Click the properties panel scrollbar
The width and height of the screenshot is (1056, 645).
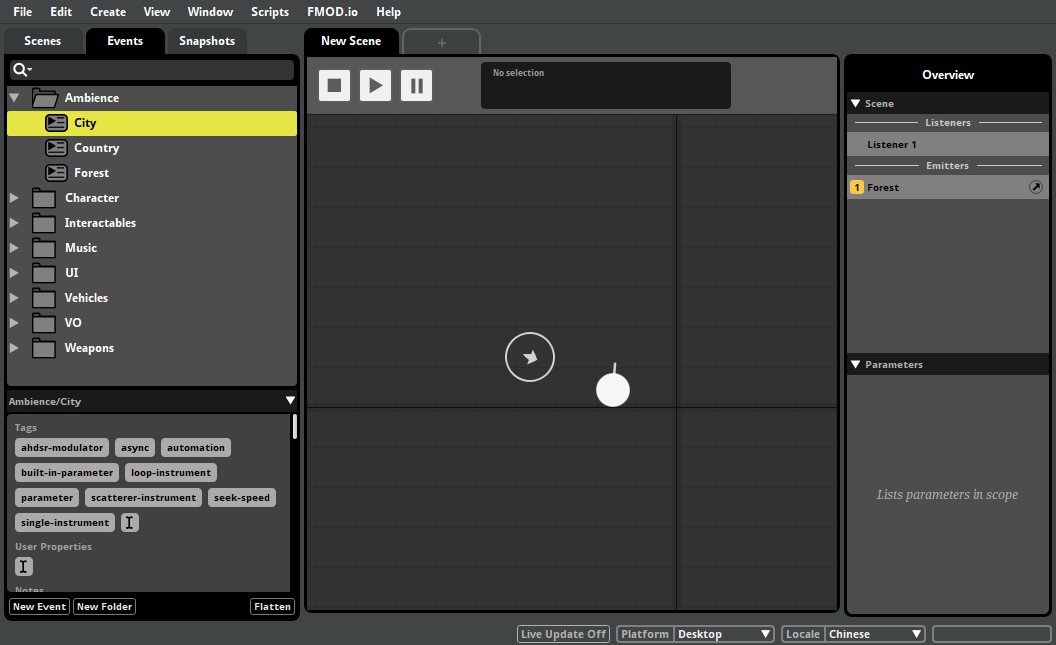tap(294, 428)
